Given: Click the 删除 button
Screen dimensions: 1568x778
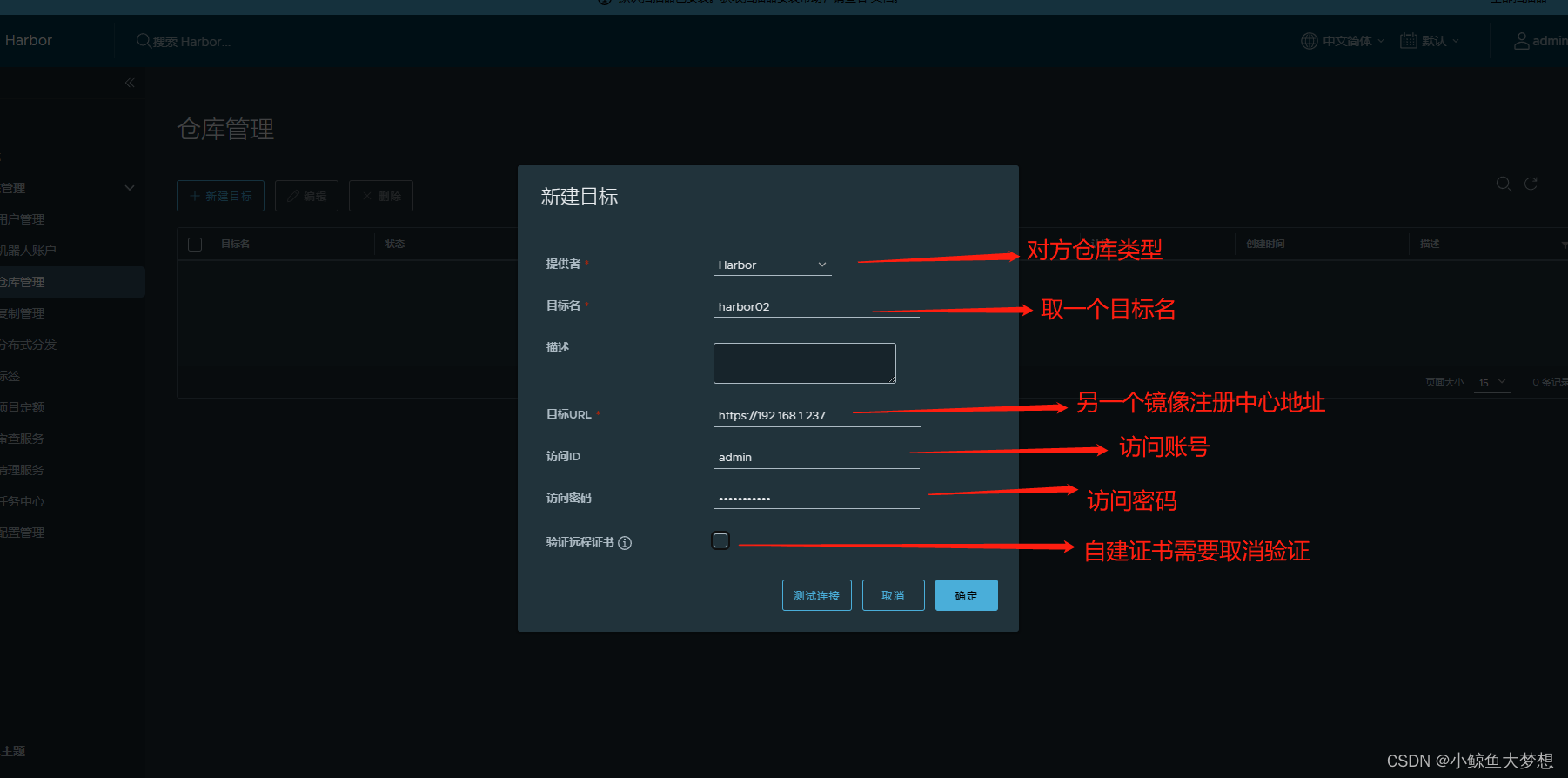Looking at the screenshot, I should point(381,196).
